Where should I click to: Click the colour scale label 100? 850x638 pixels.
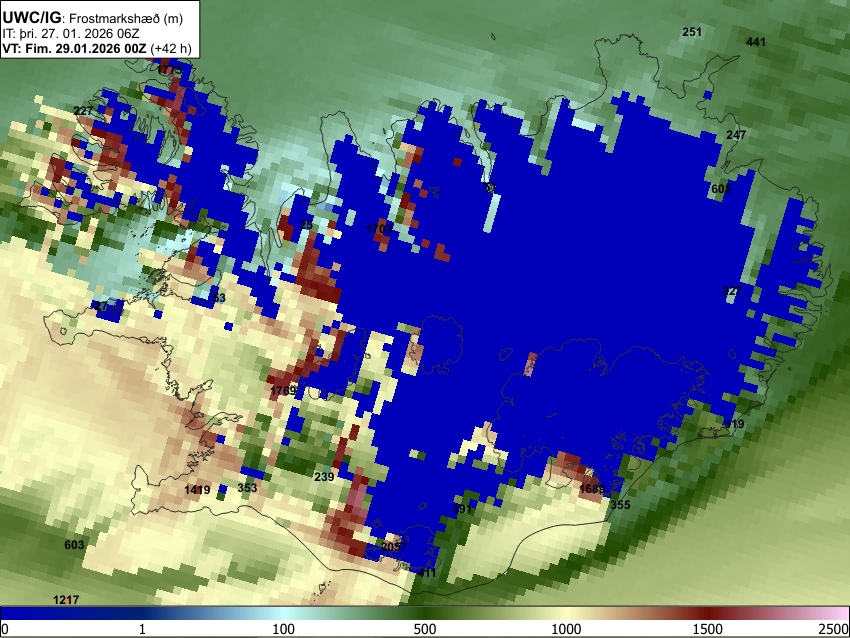click(x=283, y=629)
